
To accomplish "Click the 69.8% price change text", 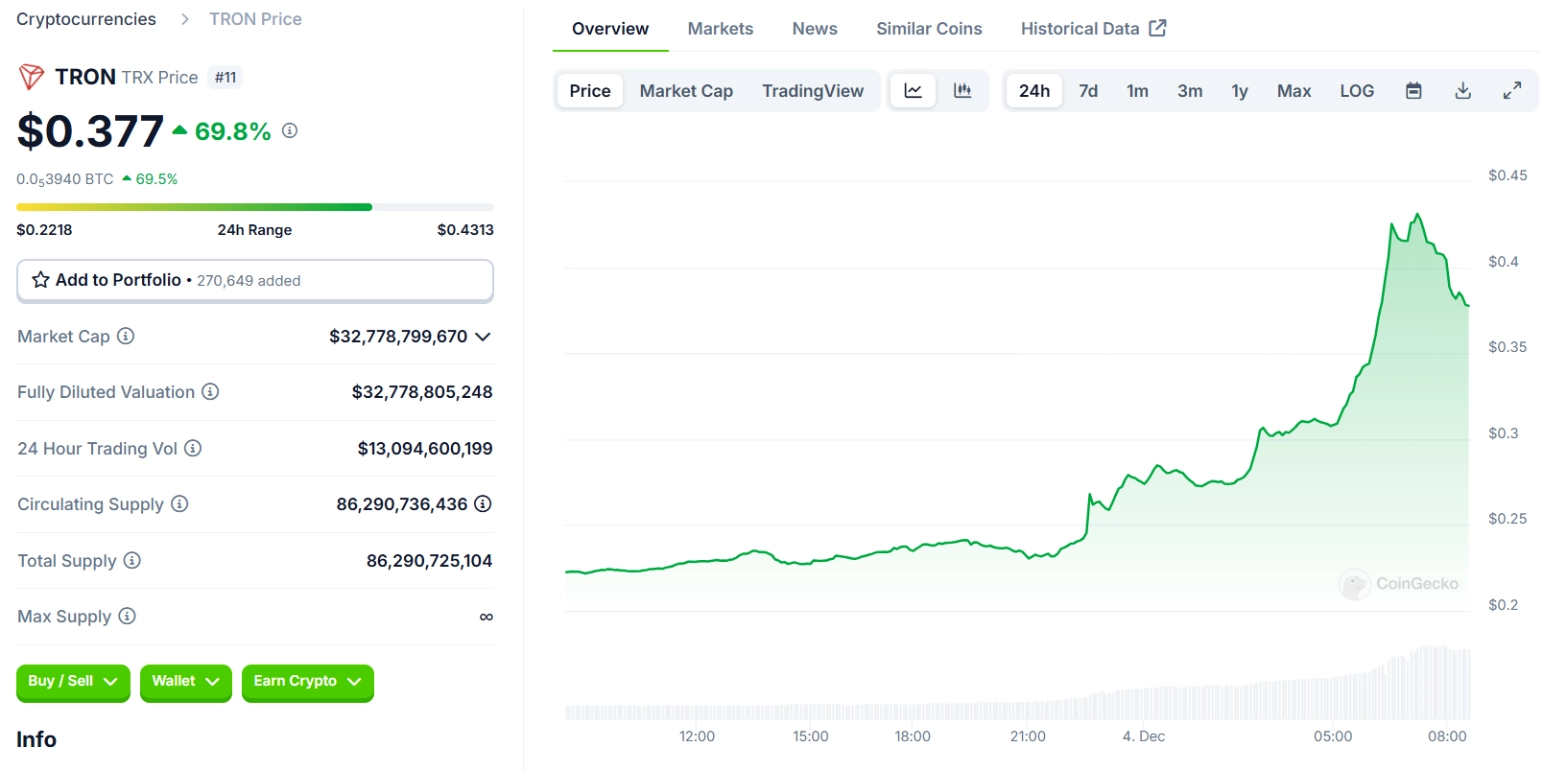I will coord(233,131).
